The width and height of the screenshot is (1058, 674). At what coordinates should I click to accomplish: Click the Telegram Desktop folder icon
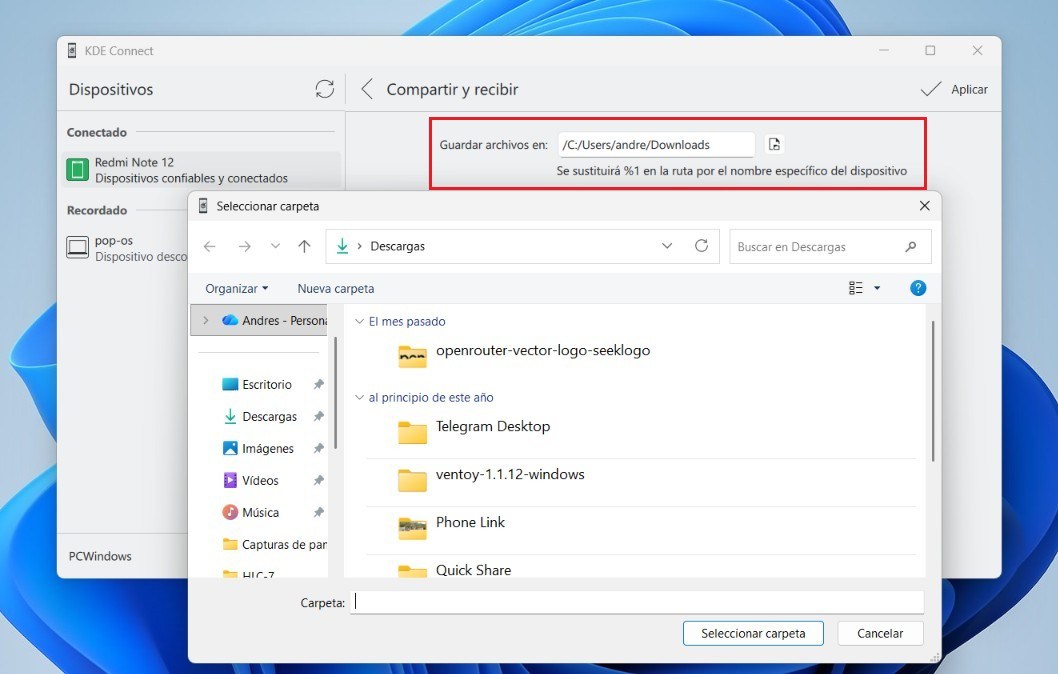point(412,432)
